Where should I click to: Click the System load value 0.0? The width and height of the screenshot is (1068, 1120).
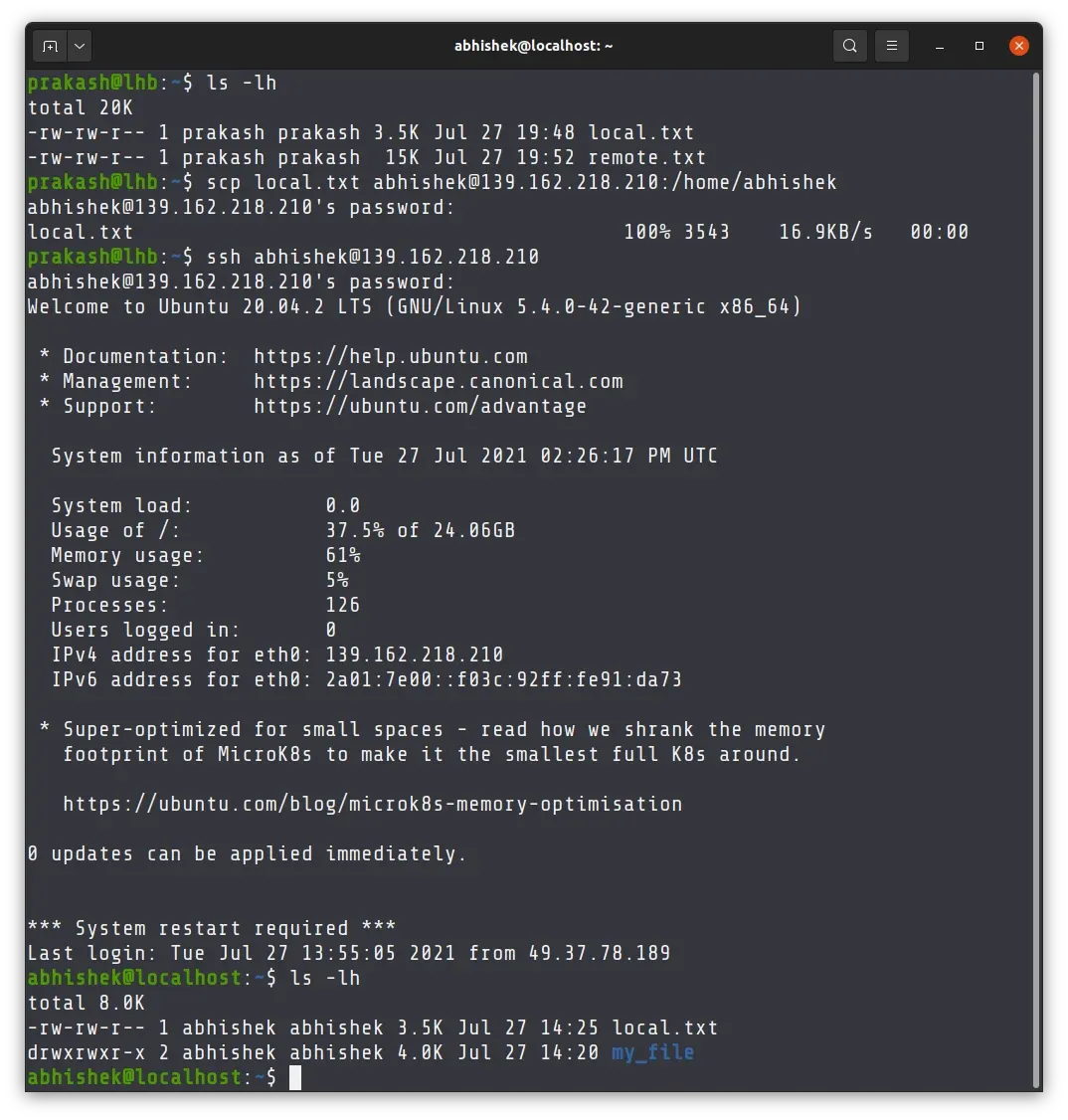pyautogui.click(x=343, y=505)
